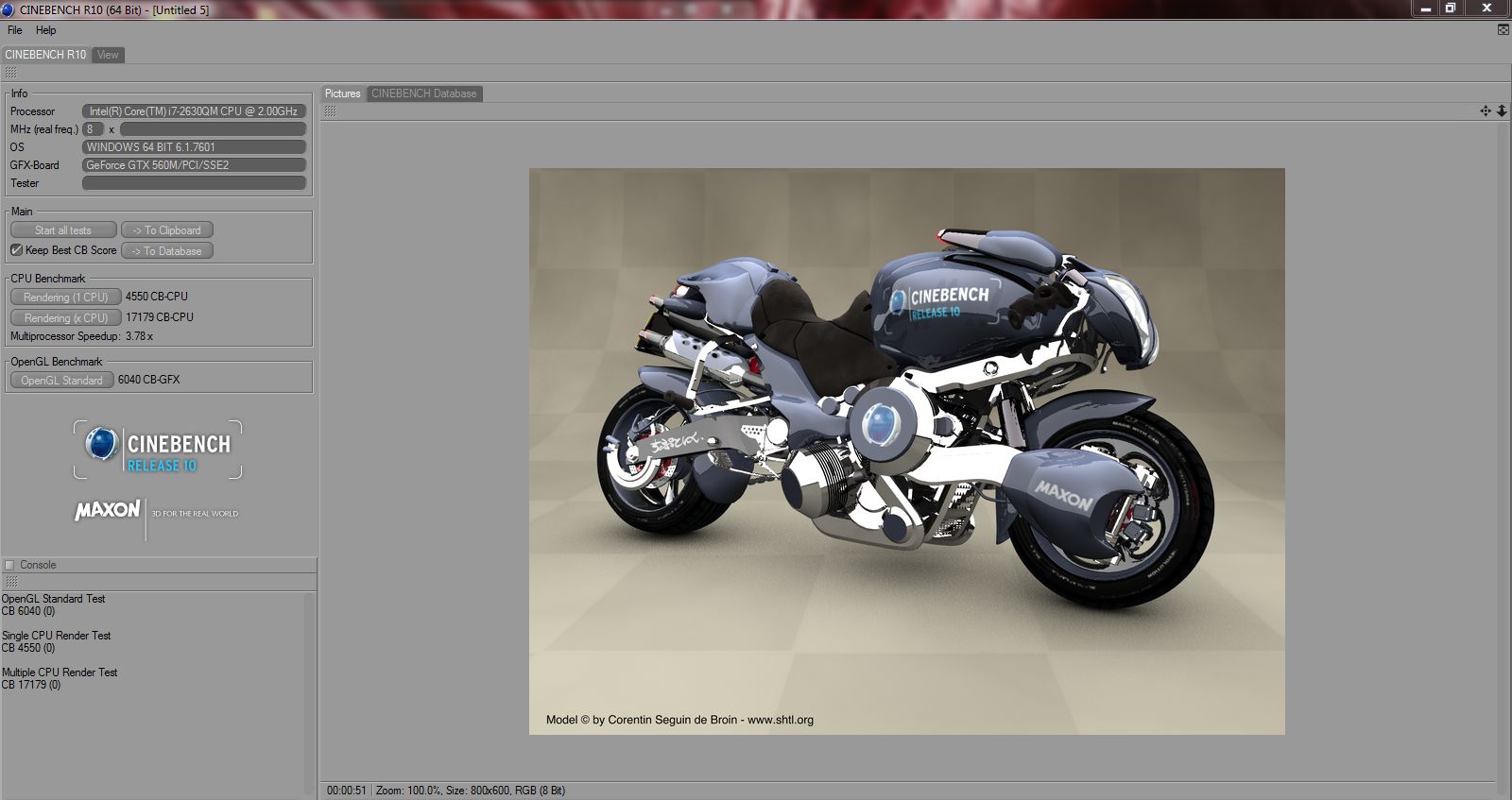Click the '6040 CB-GFX' score

(149, 380)
